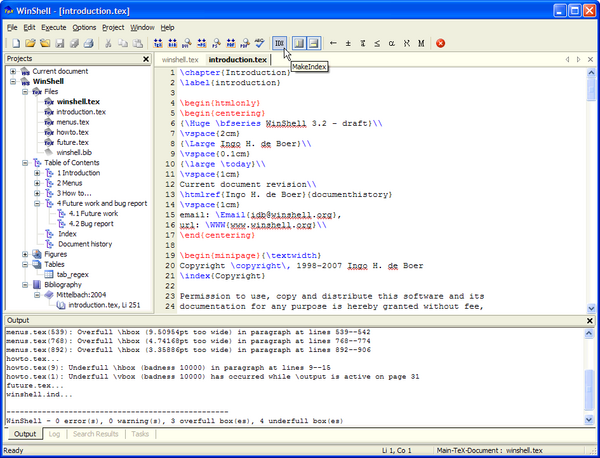Screen dimensions: 600x458
Task: Expand the 3 How to... chapter node
Action: click(x=37, y=193)
